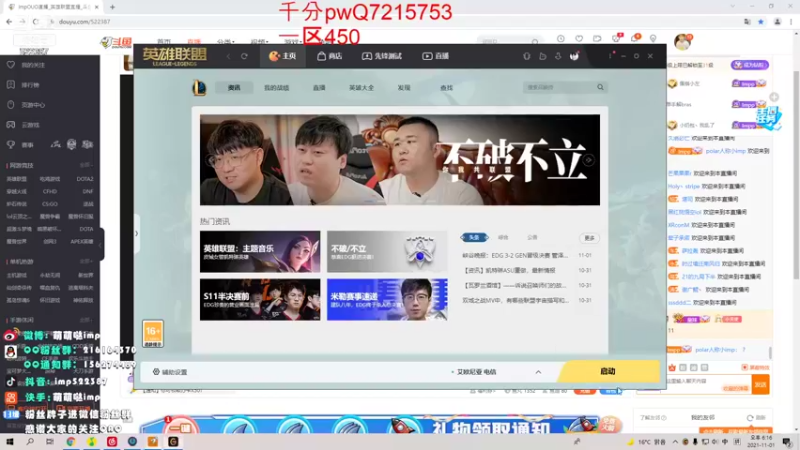
Task: Click the chat message input field
Action: point(708,384)
